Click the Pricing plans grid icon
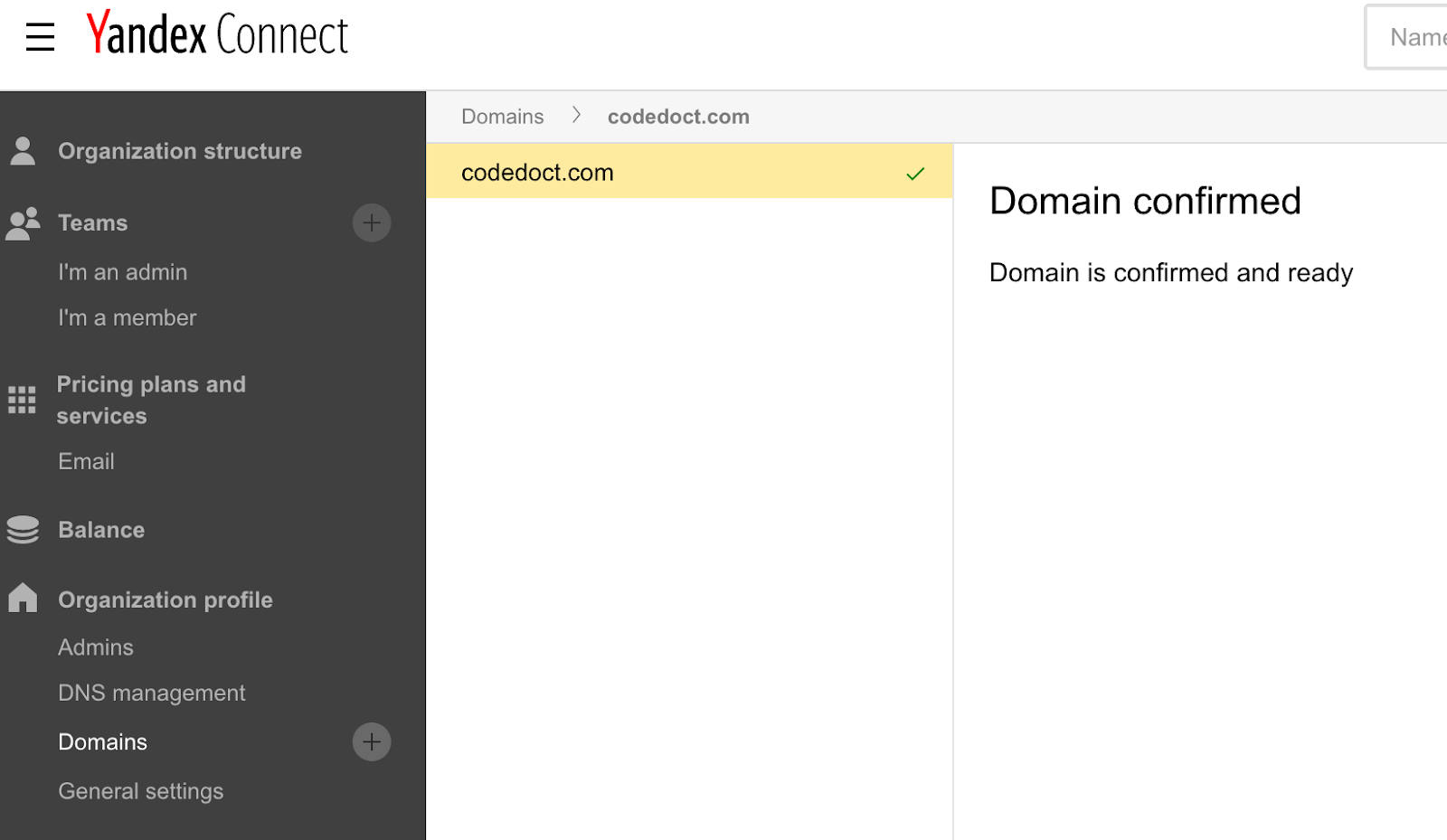The image size is (1447, 840). click(x=22, y=399)
